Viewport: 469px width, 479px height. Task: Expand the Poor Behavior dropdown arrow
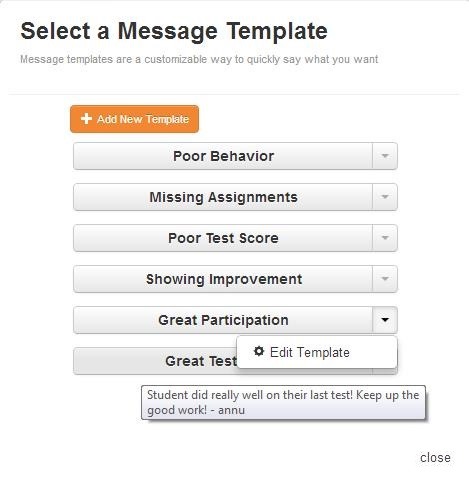click(x=385, y=156)
